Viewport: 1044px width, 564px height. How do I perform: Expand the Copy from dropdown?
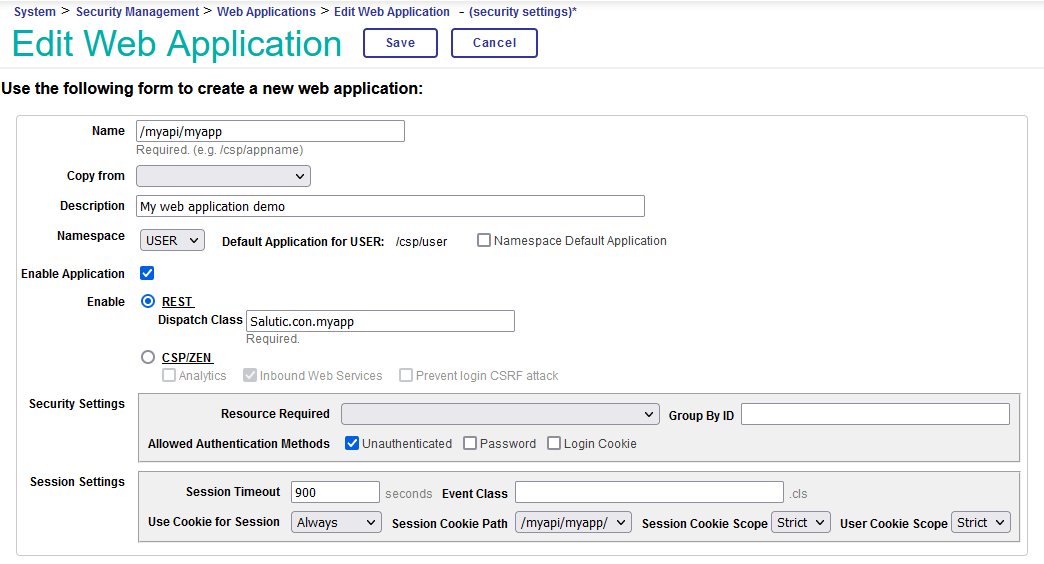[x=223, y=176]
